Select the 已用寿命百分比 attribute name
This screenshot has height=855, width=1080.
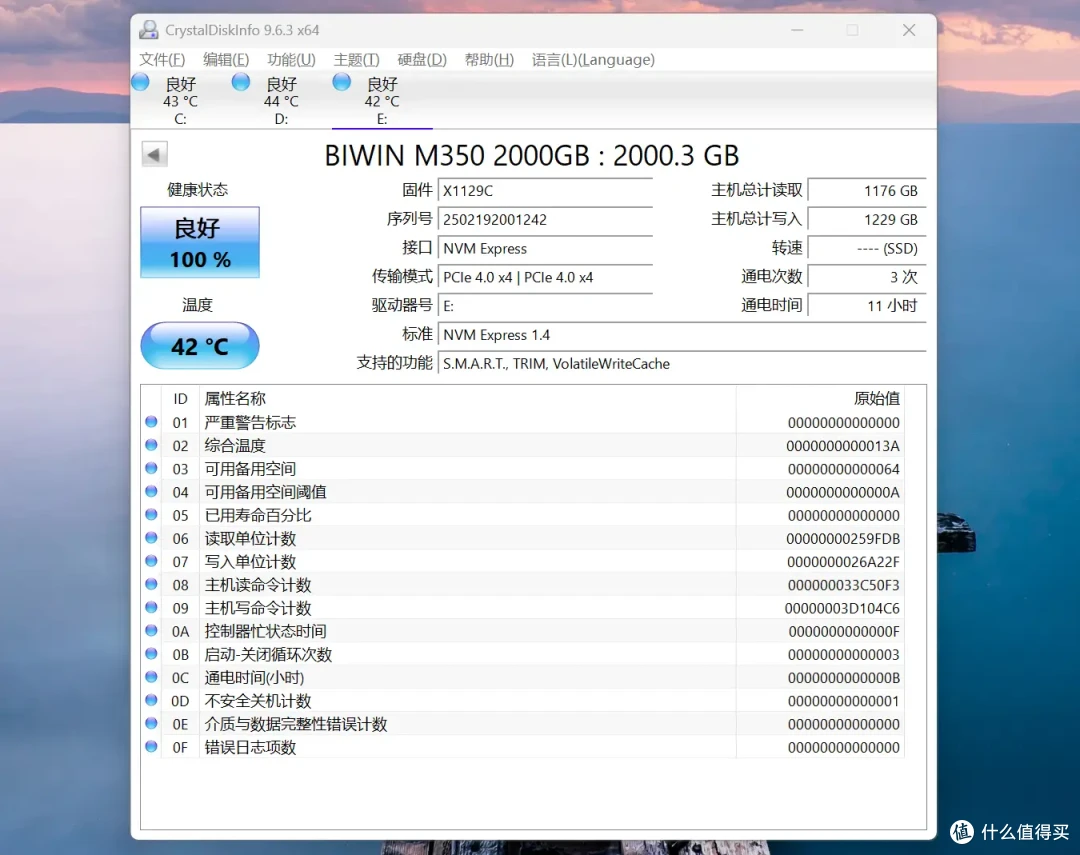coord(258,515)
